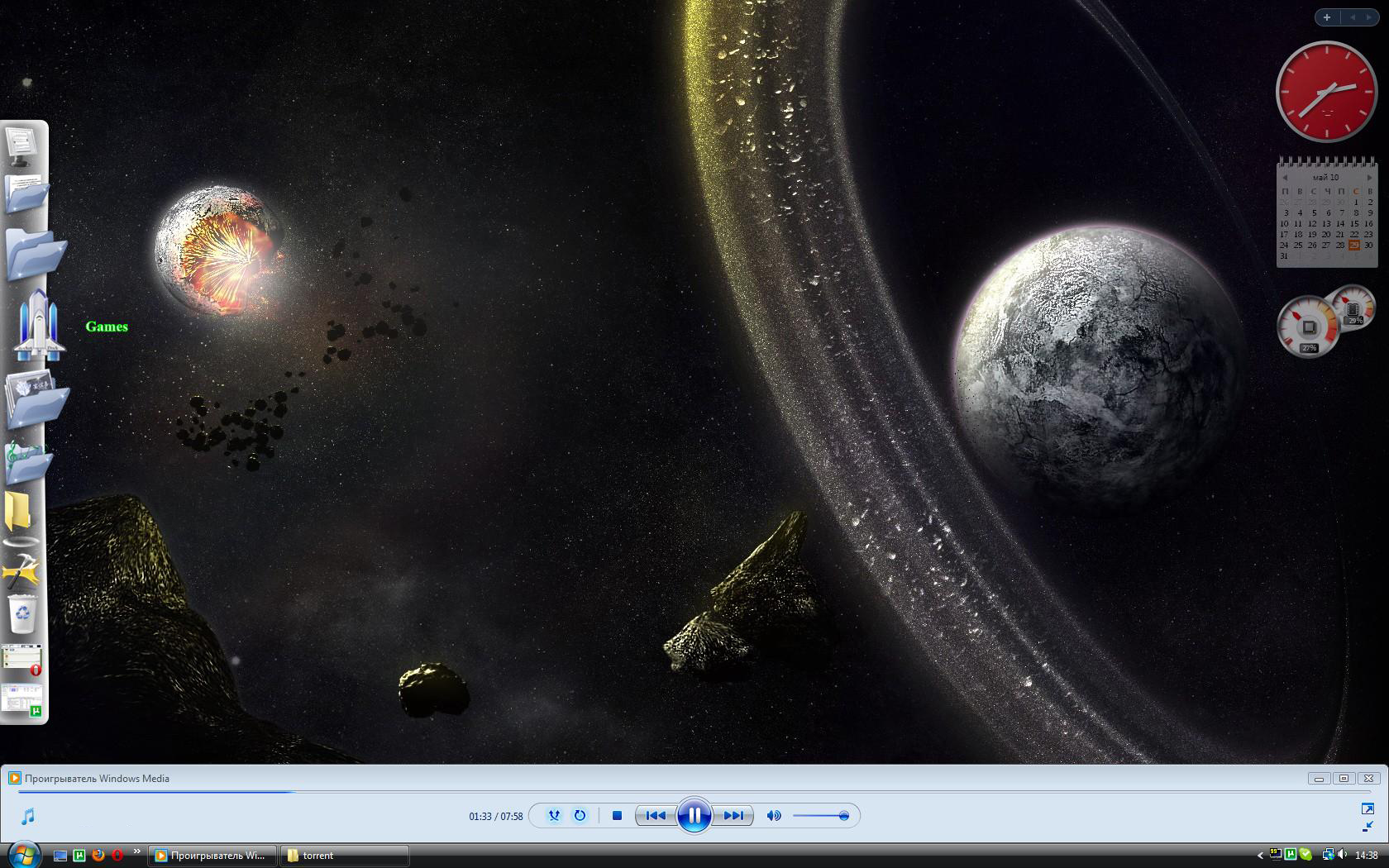The image size is (1389, 868).
Task: Pause playback in Windows Media Player
Action: pos(694,816)
